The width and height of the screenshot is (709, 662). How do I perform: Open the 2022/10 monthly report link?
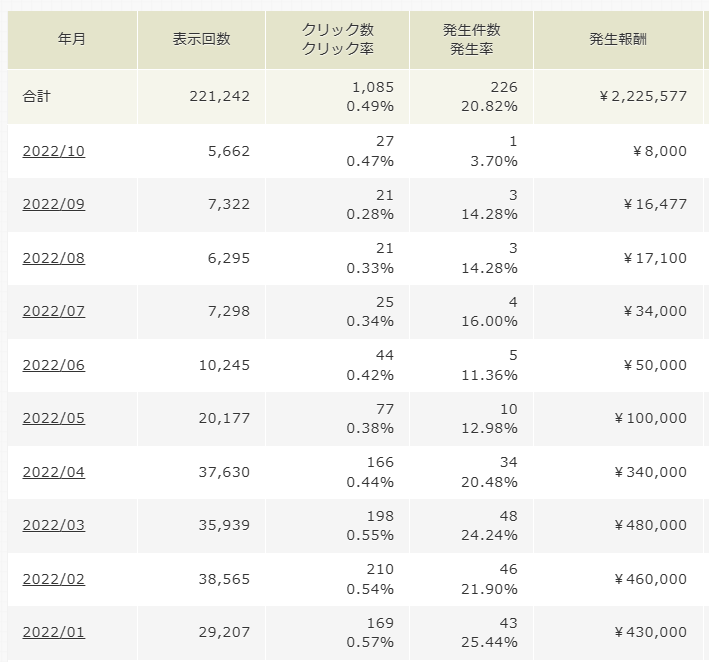click(x=53, y=151)
